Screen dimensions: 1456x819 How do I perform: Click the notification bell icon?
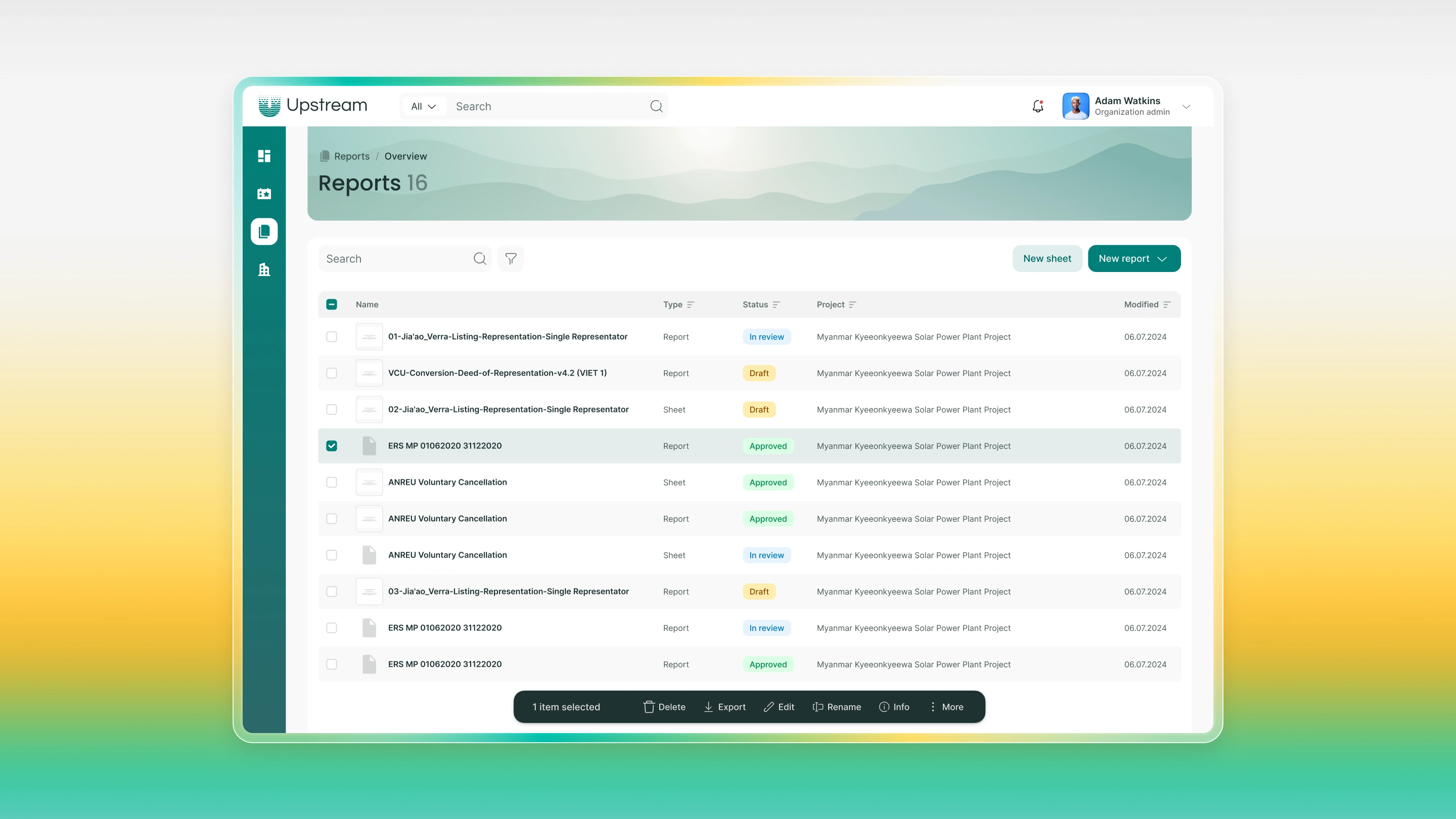click(x=1038, y=106)
